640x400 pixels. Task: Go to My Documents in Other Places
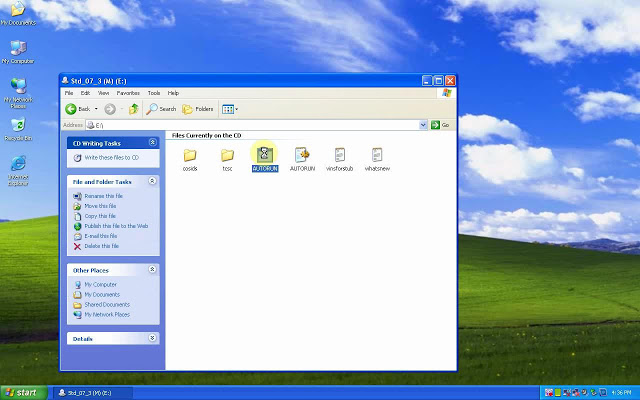102,295
